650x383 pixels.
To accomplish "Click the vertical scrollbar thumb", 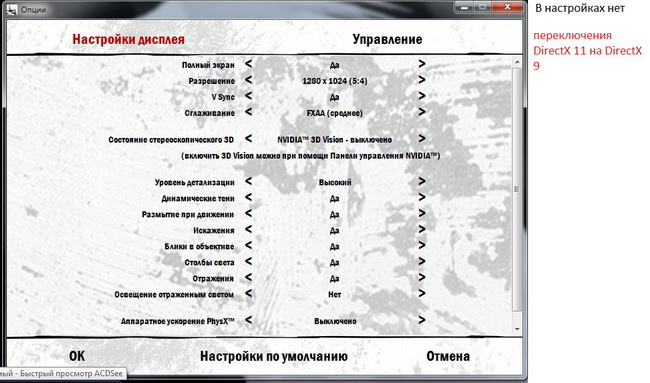I will click(x=517, y=189).
